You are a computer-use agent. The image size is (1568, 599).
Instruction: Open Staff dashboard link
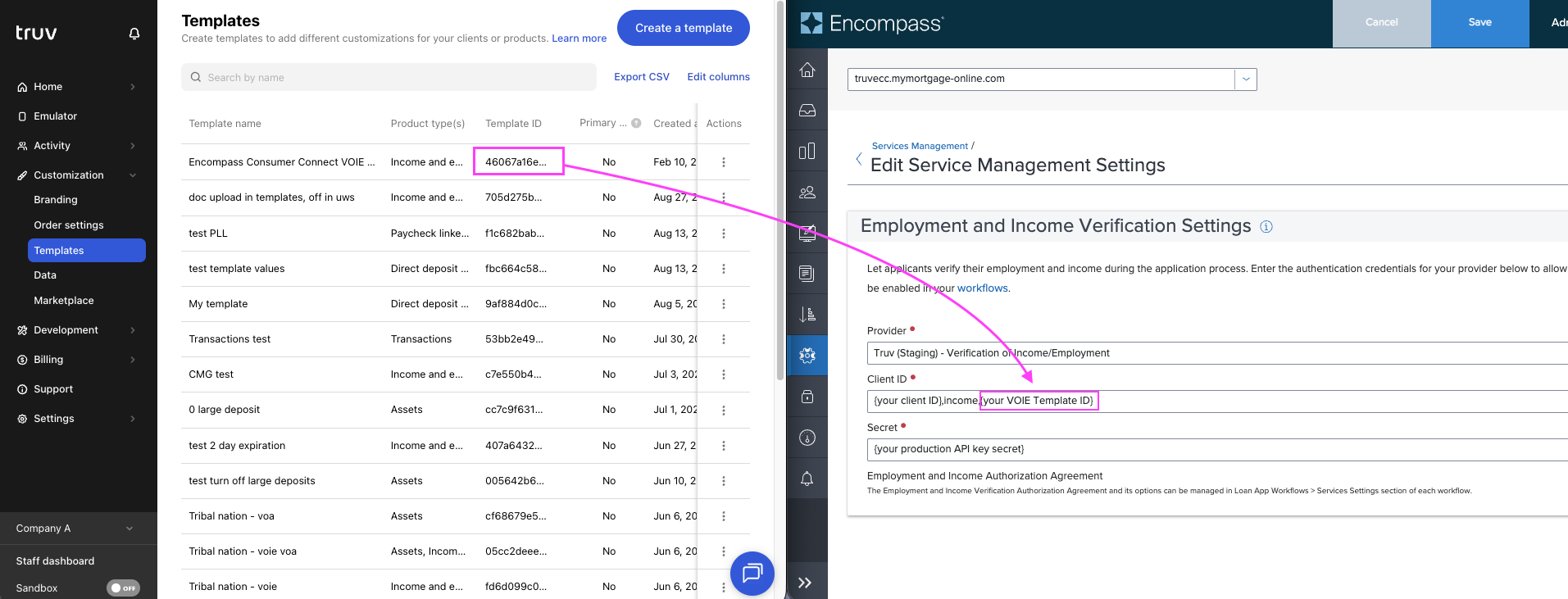point(55,561)
